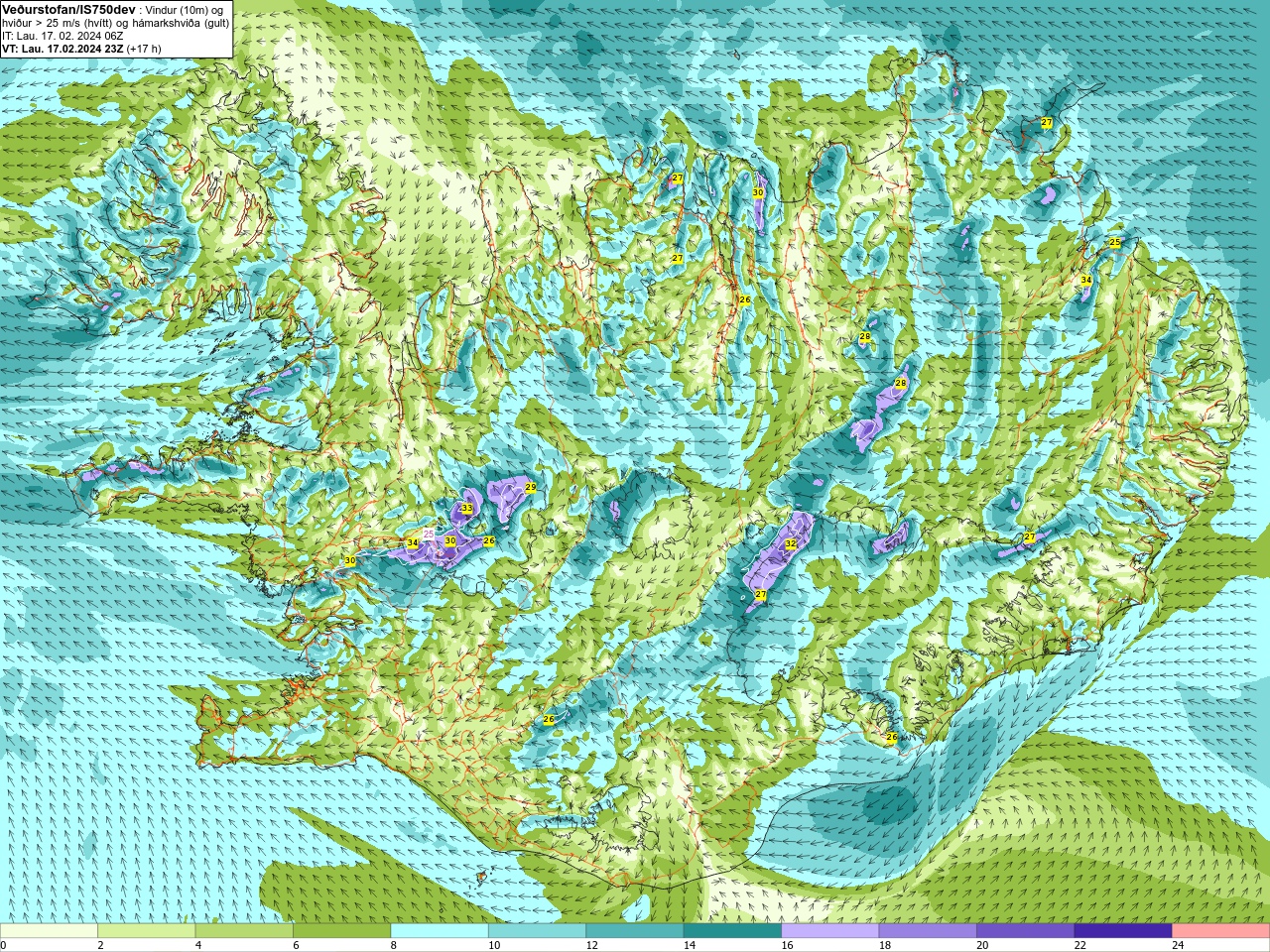Pick the 16–18 m/s light purple legend swatch

(x=830, y=931)
